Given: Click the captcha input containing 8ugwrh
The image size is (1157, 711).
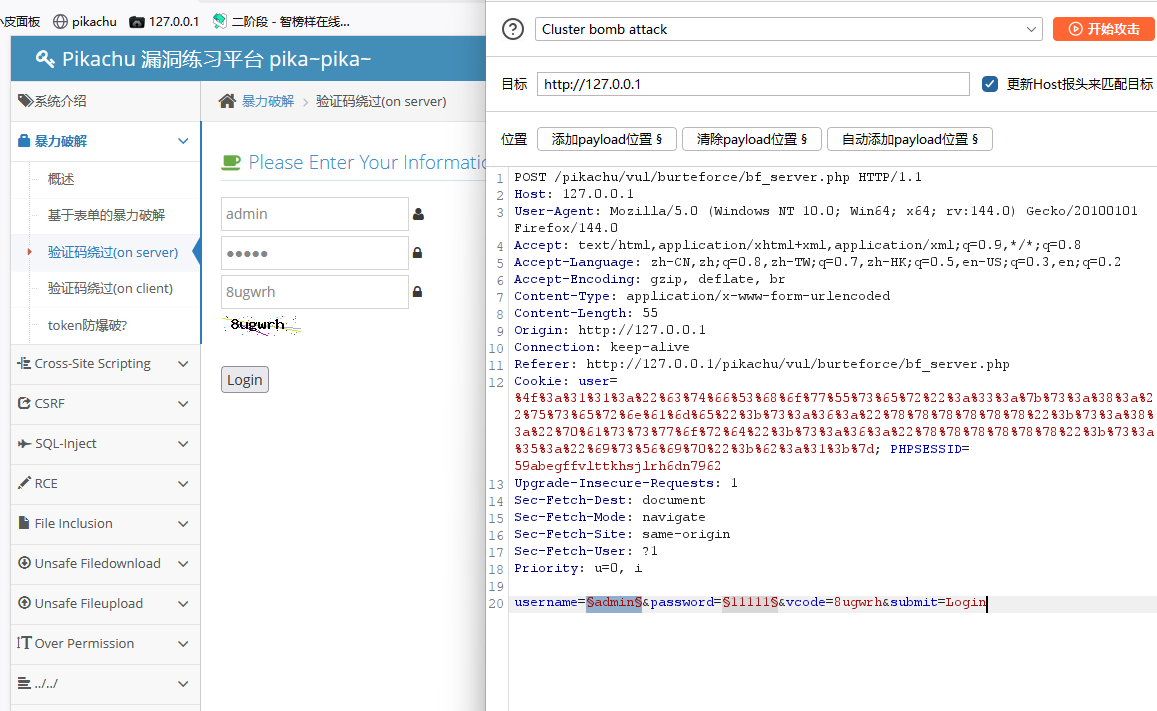Looking at the screenshot, I should pyautogui.click(x=314, y=292).
